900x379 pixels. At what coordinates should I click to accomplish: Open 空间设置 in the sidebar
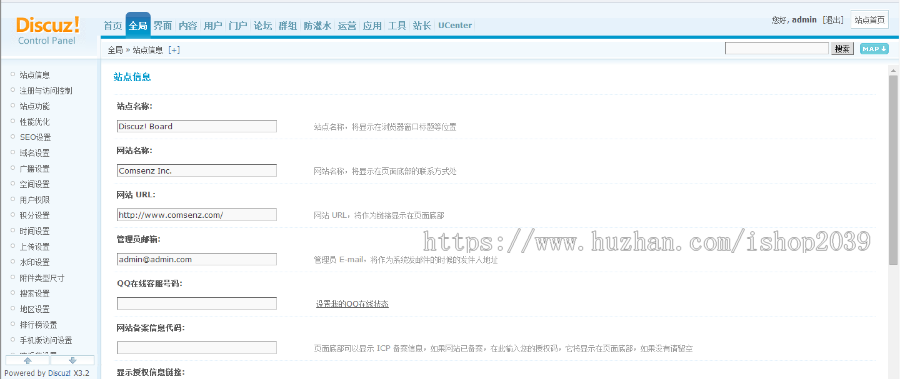tap(34, 184)
